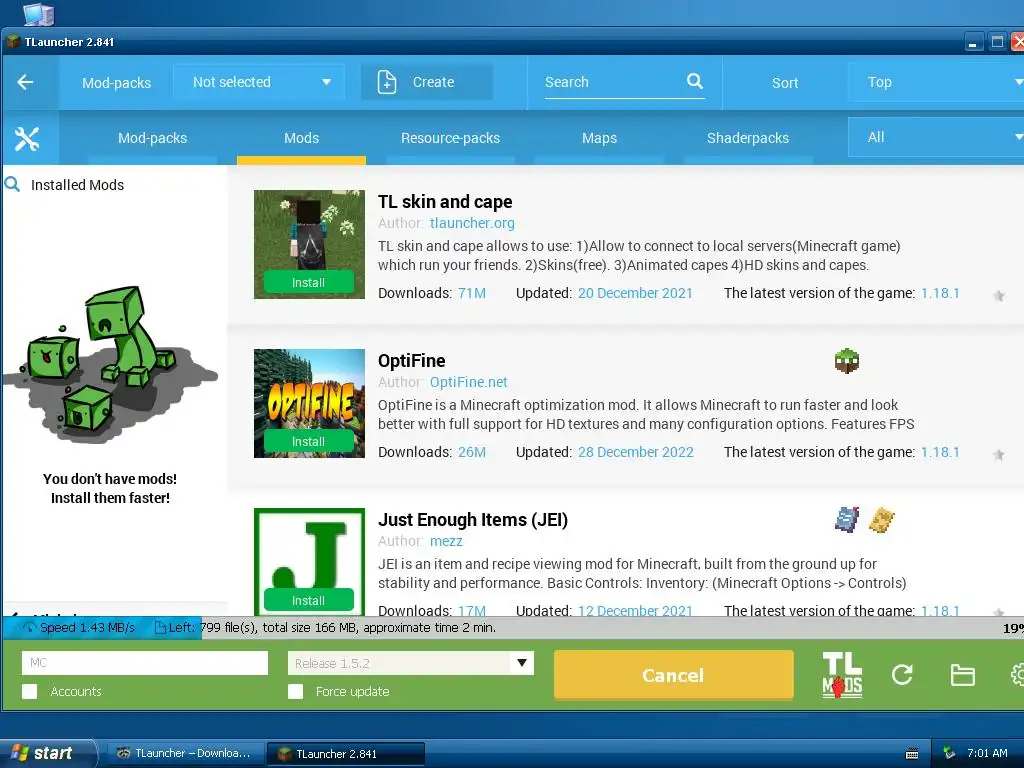Click the yellow map icon on JEI
The width and height of the screenshot is (1024, 768).
pos(882,520)
